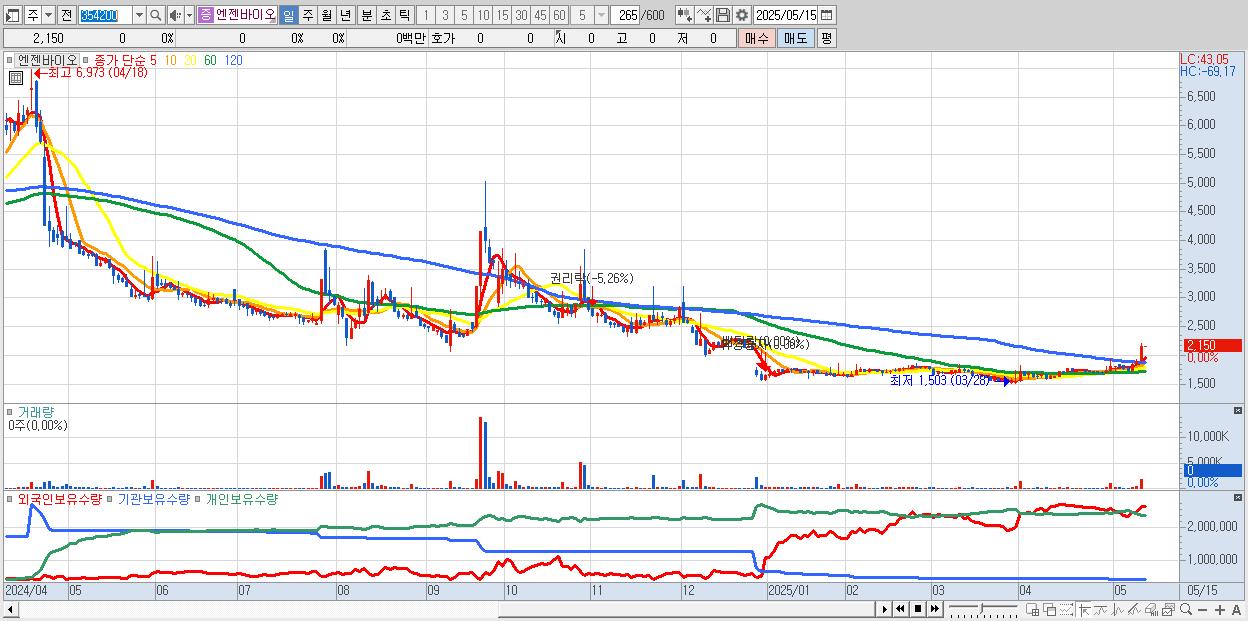Select interval 60 preset
The height and width of the screenshot is (621, 1248).
tap(560, 15)
